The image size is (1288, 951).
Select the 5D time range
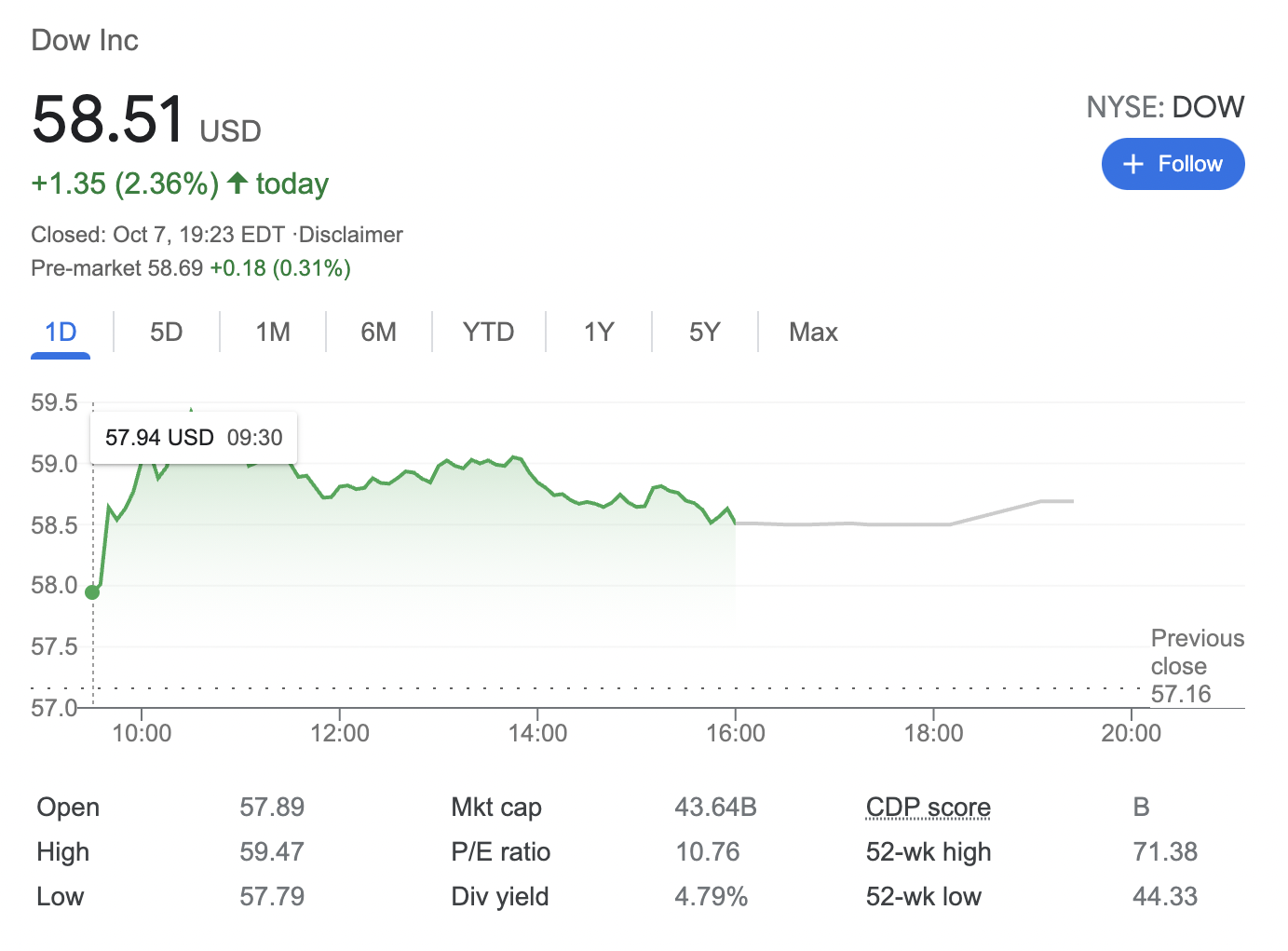click(166, 332)
